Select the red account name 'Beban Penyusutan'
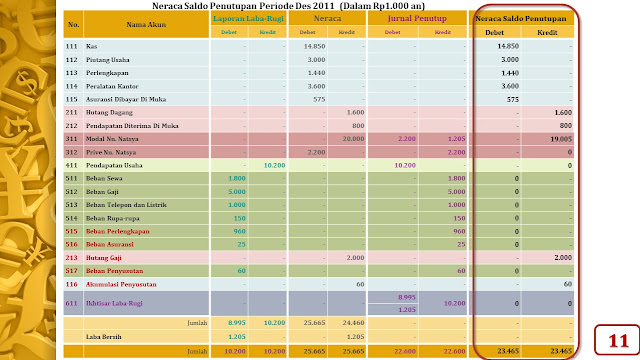The image size is (640, 360). 115,271
